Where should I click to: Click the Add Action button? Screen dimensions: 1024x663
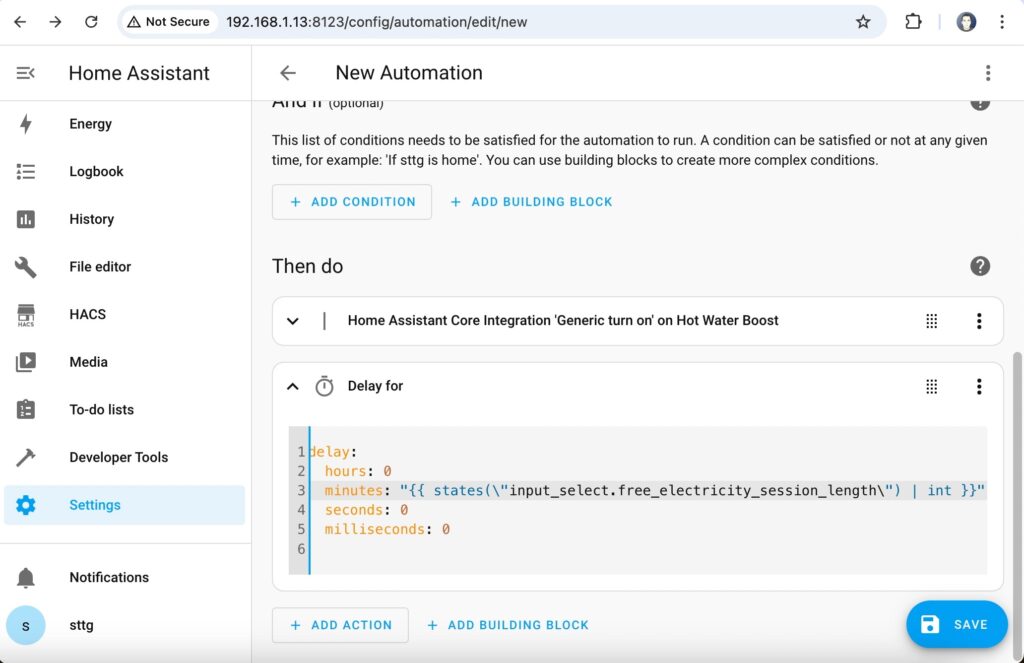(340, 625)
